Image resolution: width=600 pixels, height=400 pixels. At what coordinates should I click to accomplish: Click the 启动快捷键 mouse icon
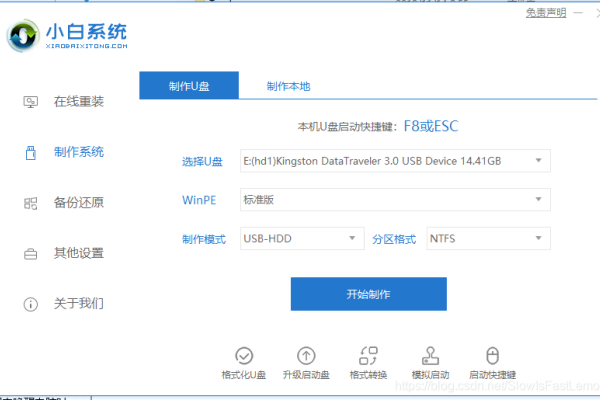tap(492, 356)
